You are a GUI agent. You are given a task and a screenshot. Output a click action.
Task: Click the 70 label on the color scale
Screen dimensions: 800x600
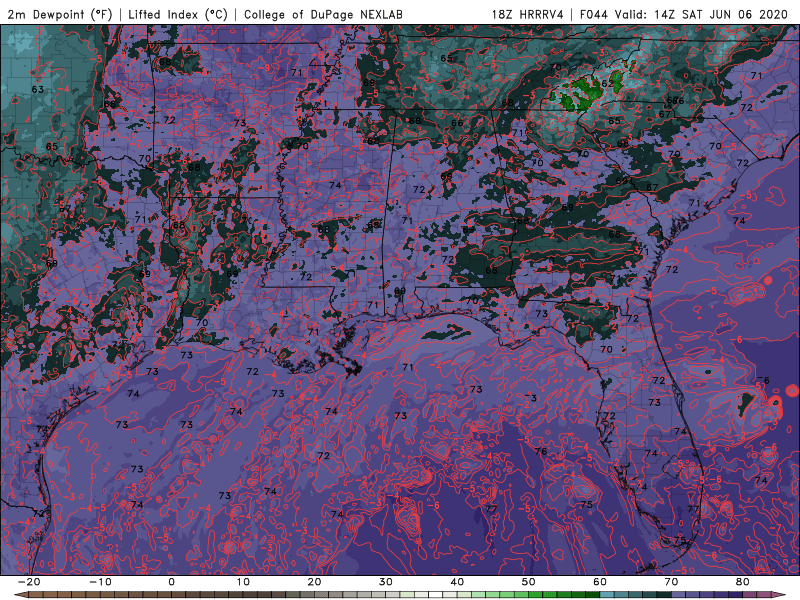pyautogui.click(x=671, y=582)
